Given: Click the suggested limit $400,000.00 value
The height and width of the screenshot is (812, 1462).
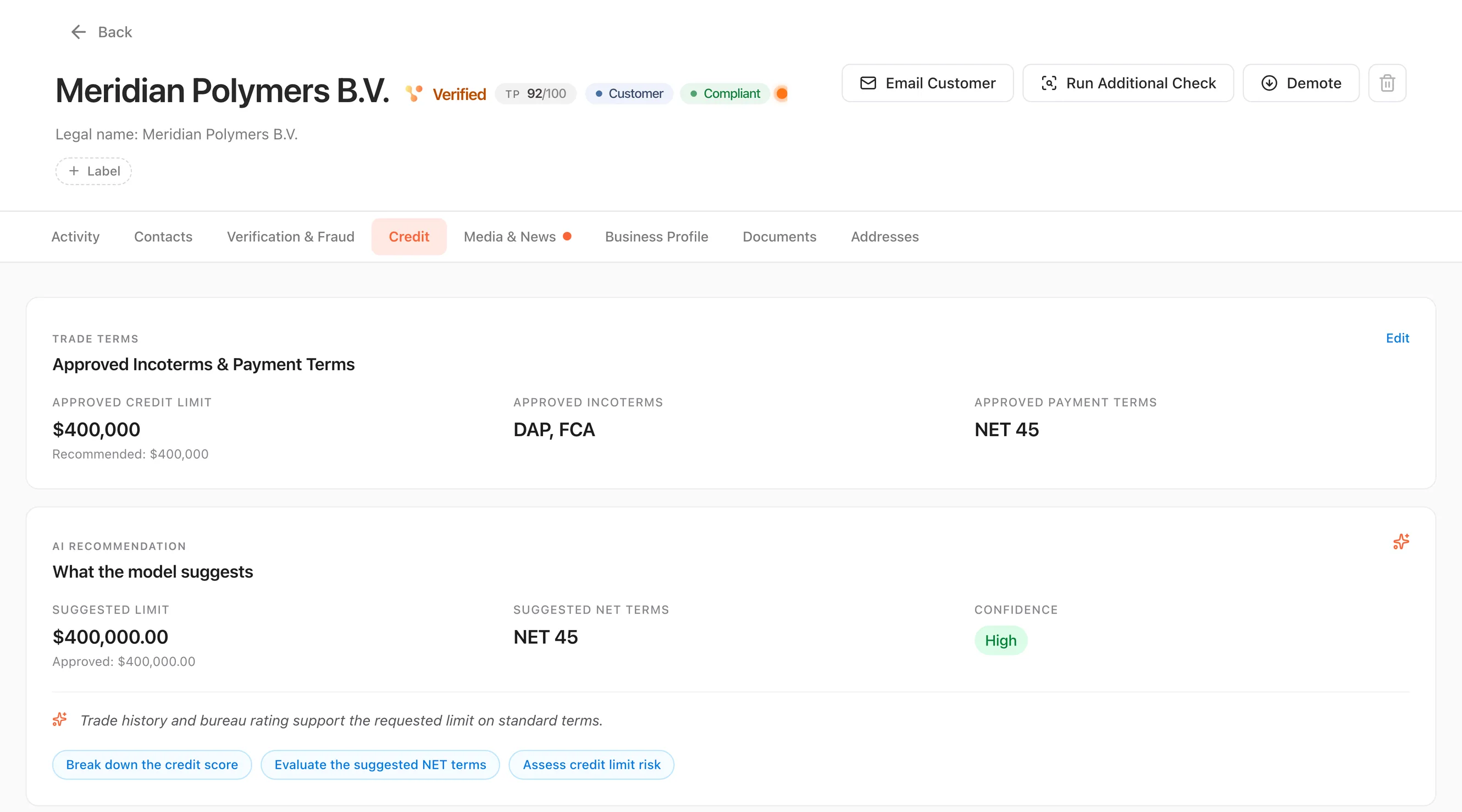Looking at the screenshot, I should point(110,637).
